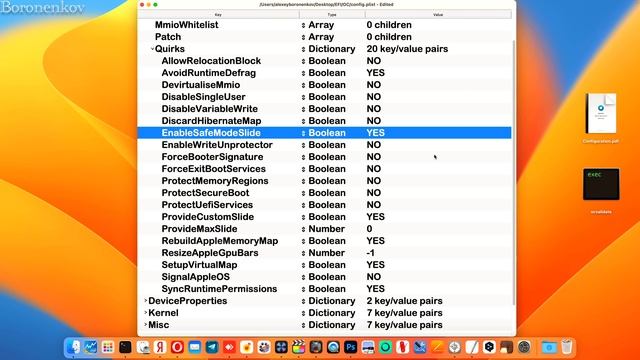The height and width of the screenshot is (360, 640).
Task: Select the ProtectMemoryRegions key
Action: click(215, 181)
